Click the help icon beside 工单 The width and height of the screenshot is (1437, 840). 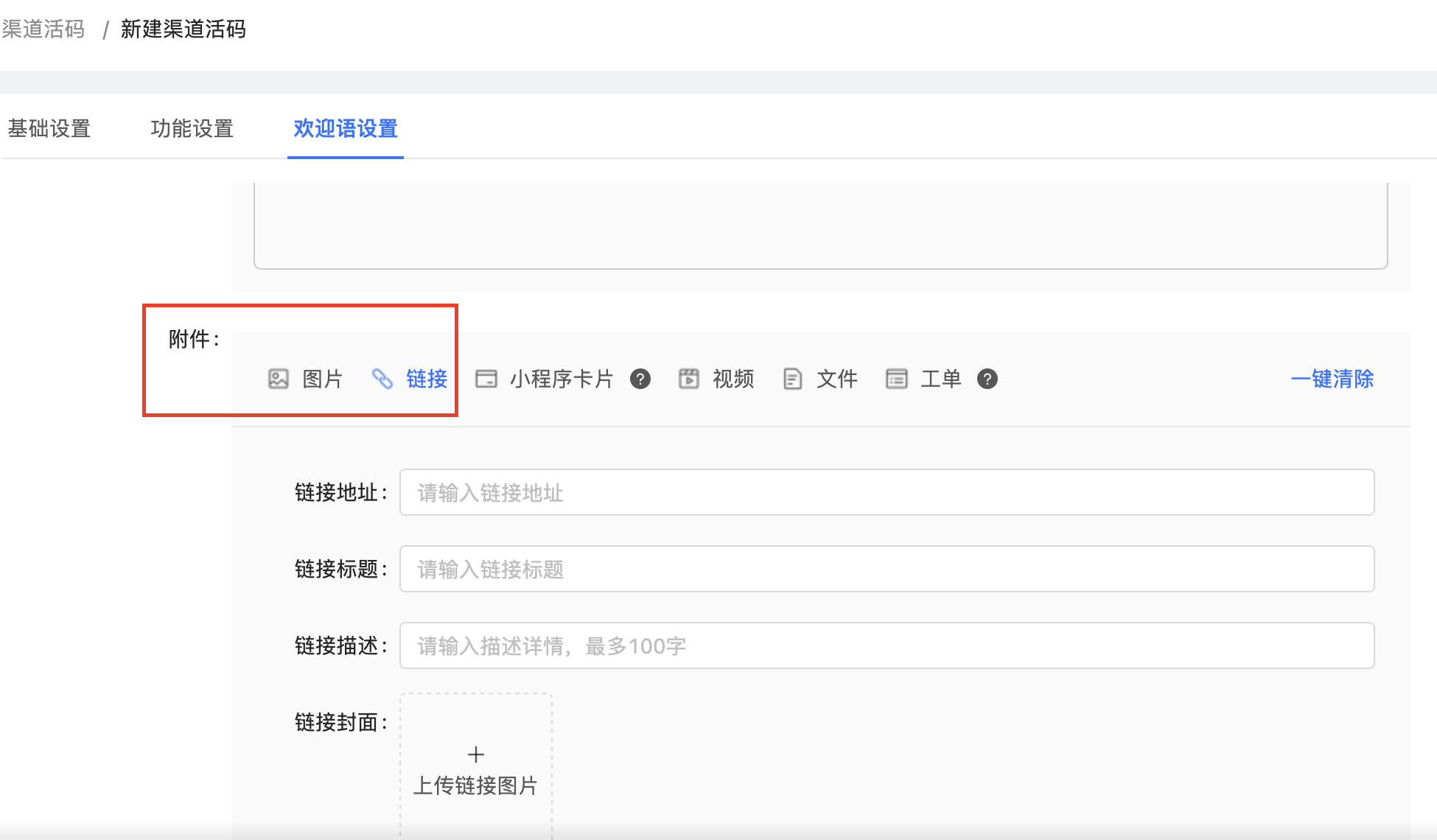point(987,379)
